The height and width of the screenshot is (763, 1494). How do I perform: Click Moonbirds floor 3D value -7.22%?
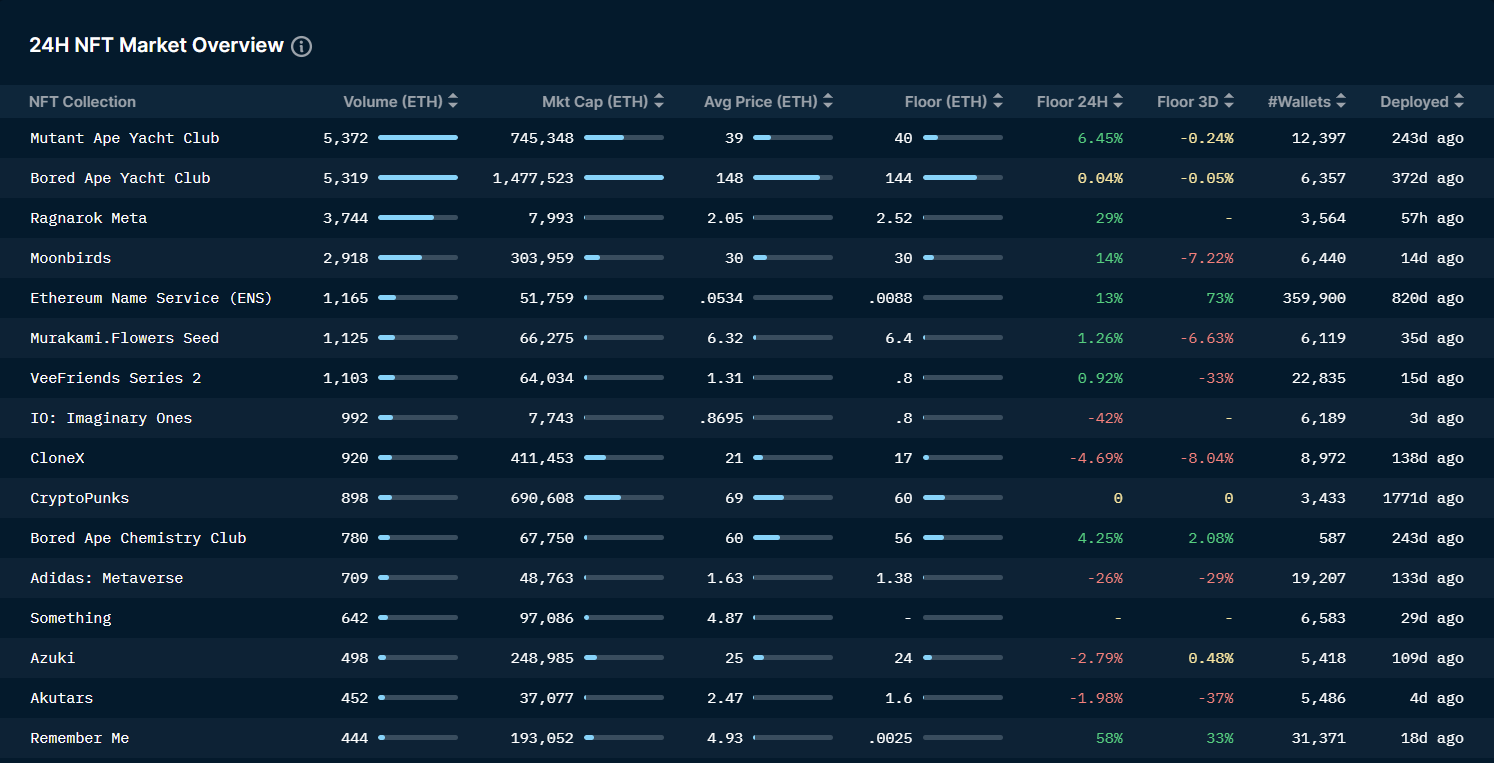[x=1206, y=258]
